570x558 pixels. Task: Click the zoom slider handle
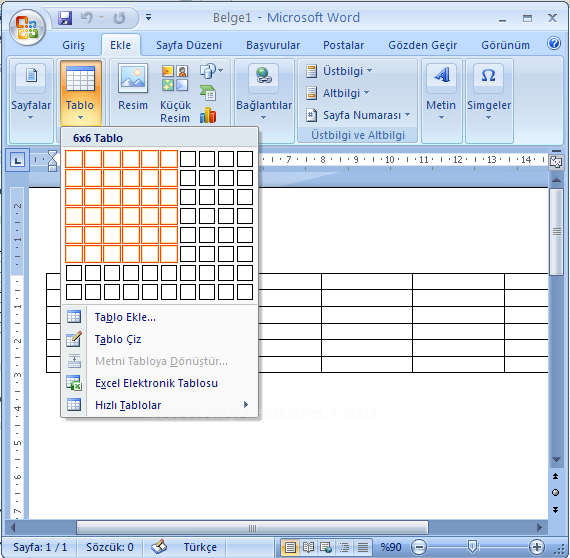pos(473,546)
